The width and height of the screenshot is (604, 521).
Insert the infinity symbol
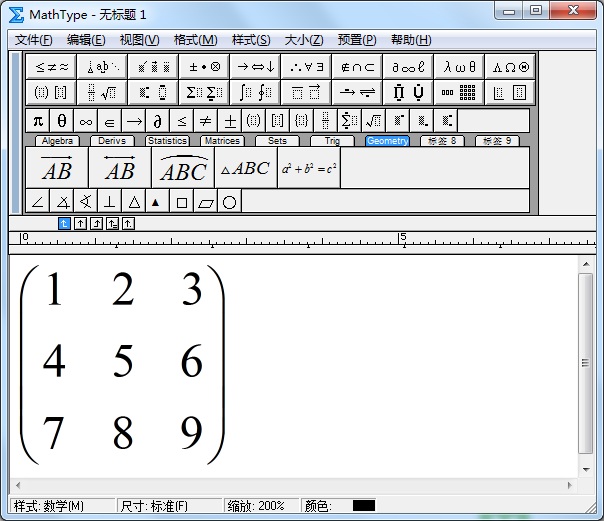[85, 121]
